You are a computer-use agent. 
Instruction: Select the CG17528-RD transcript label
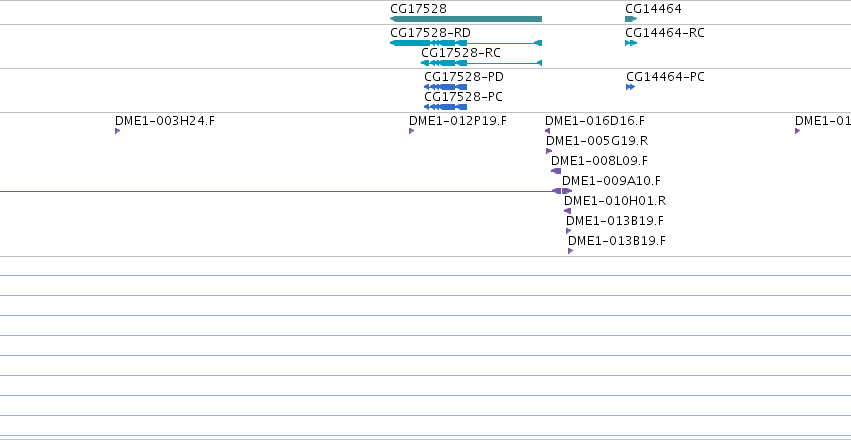(x=430, y=33)
